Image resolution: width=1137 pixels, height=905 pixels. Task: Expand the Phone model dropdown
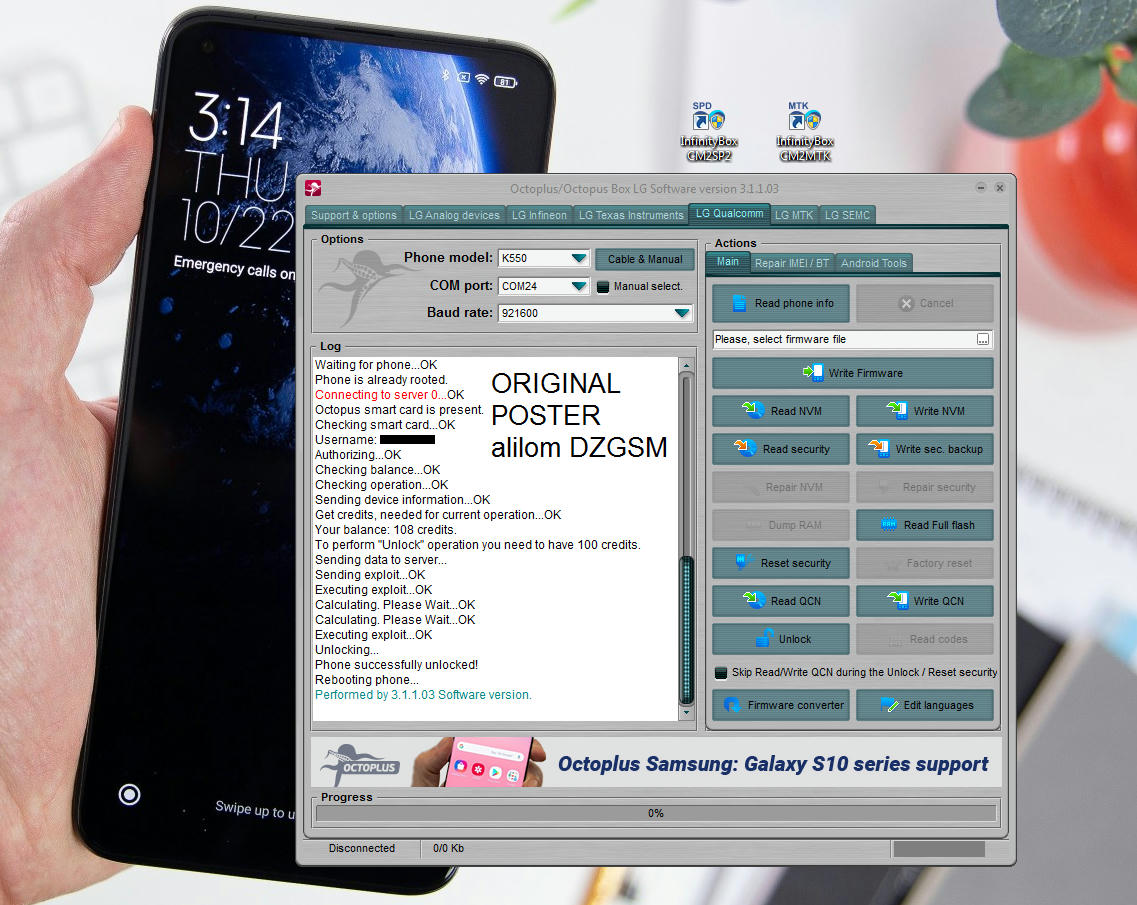(x=579, y=258)
